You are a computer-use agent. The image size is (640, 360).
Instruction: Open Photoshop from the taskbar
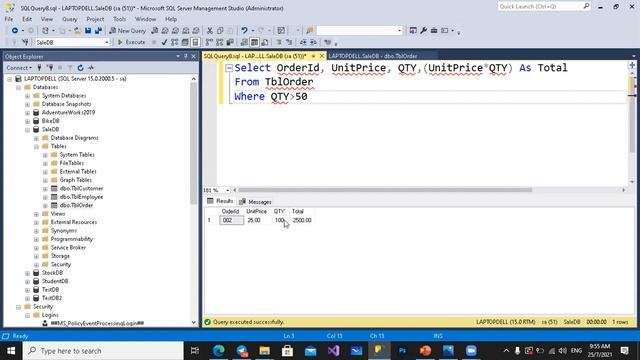tap(402, 351)
